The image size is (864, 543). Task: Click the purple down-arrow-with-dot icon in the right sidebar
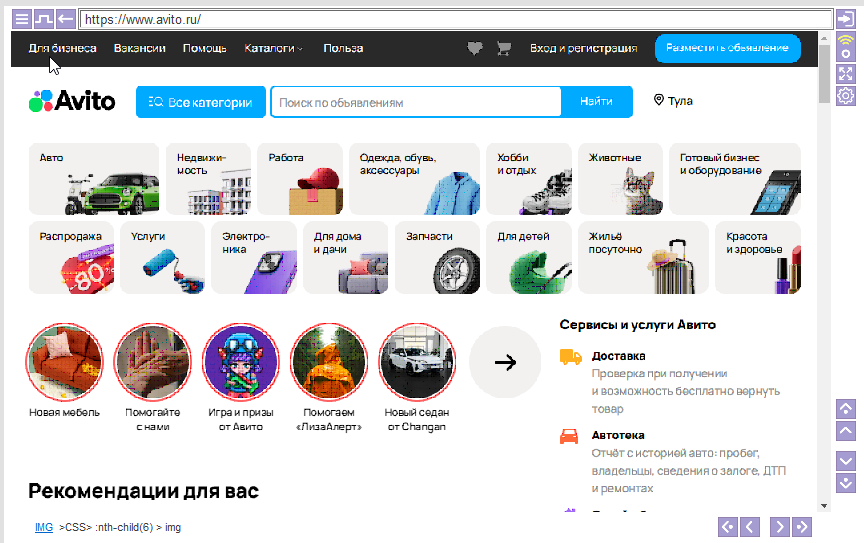(846, 482)
